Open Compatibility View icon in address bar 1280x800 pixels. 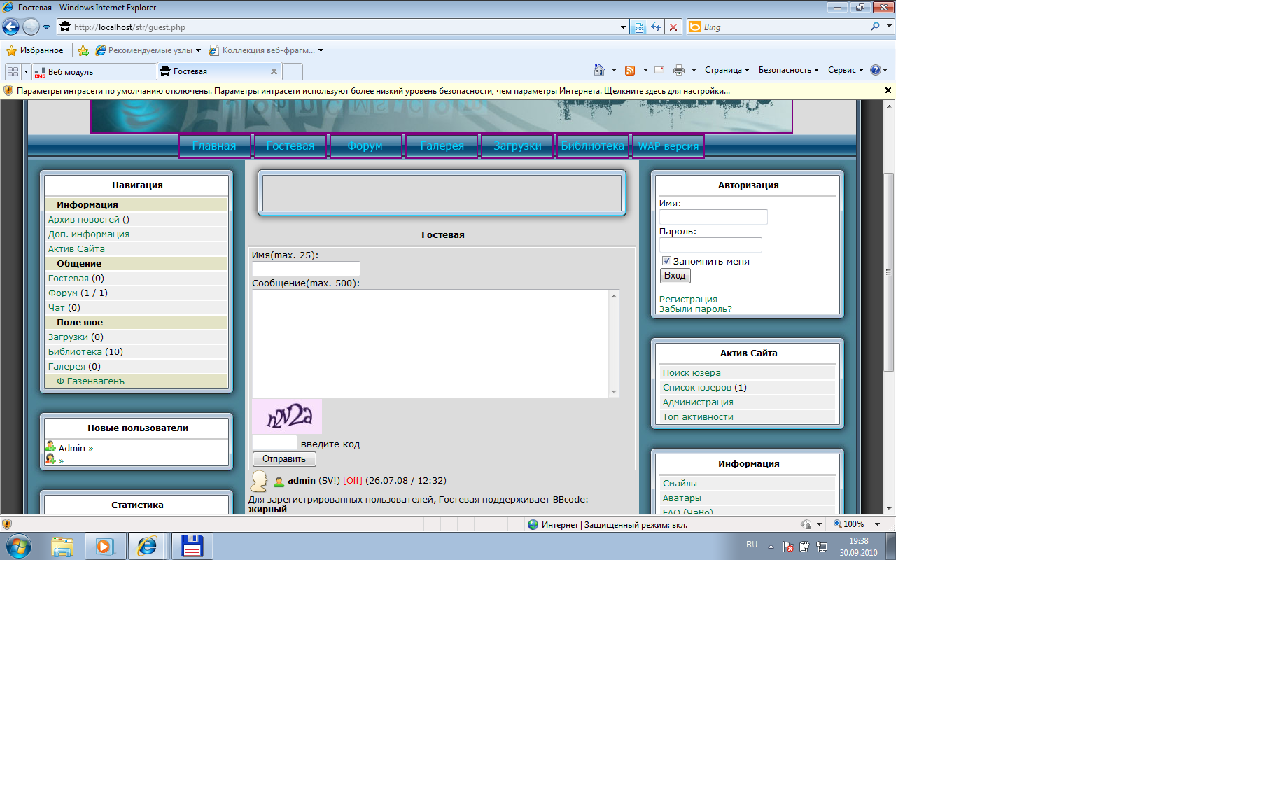click(x=639, y=27)
